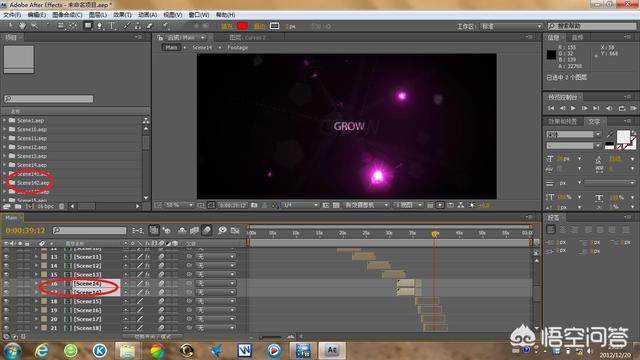The height and width of the screenshot is (360, 640).
Task: Pick text color with the eyedropper
Action: tap(609, 134)
